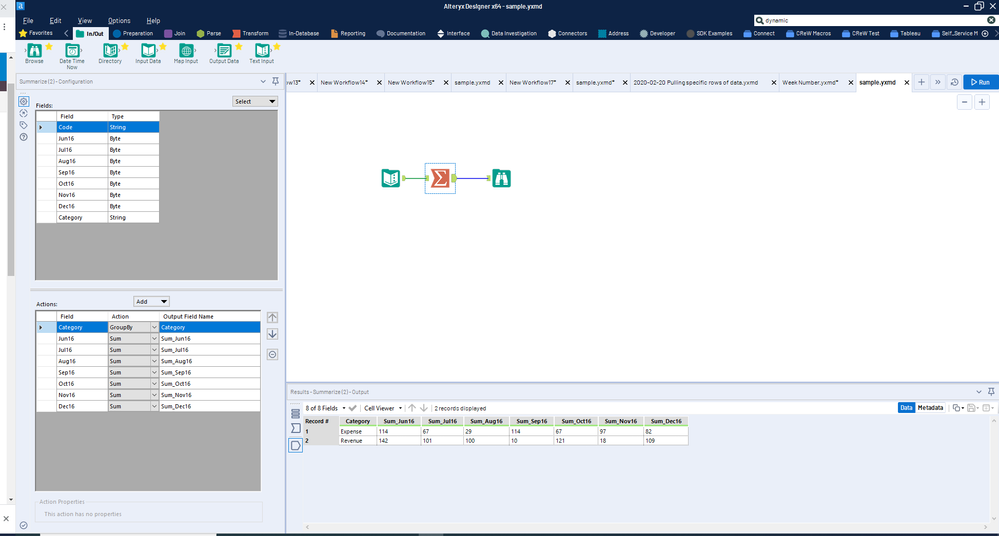
Task: Switch to the Preparation tool category
Action: (133, 33)
